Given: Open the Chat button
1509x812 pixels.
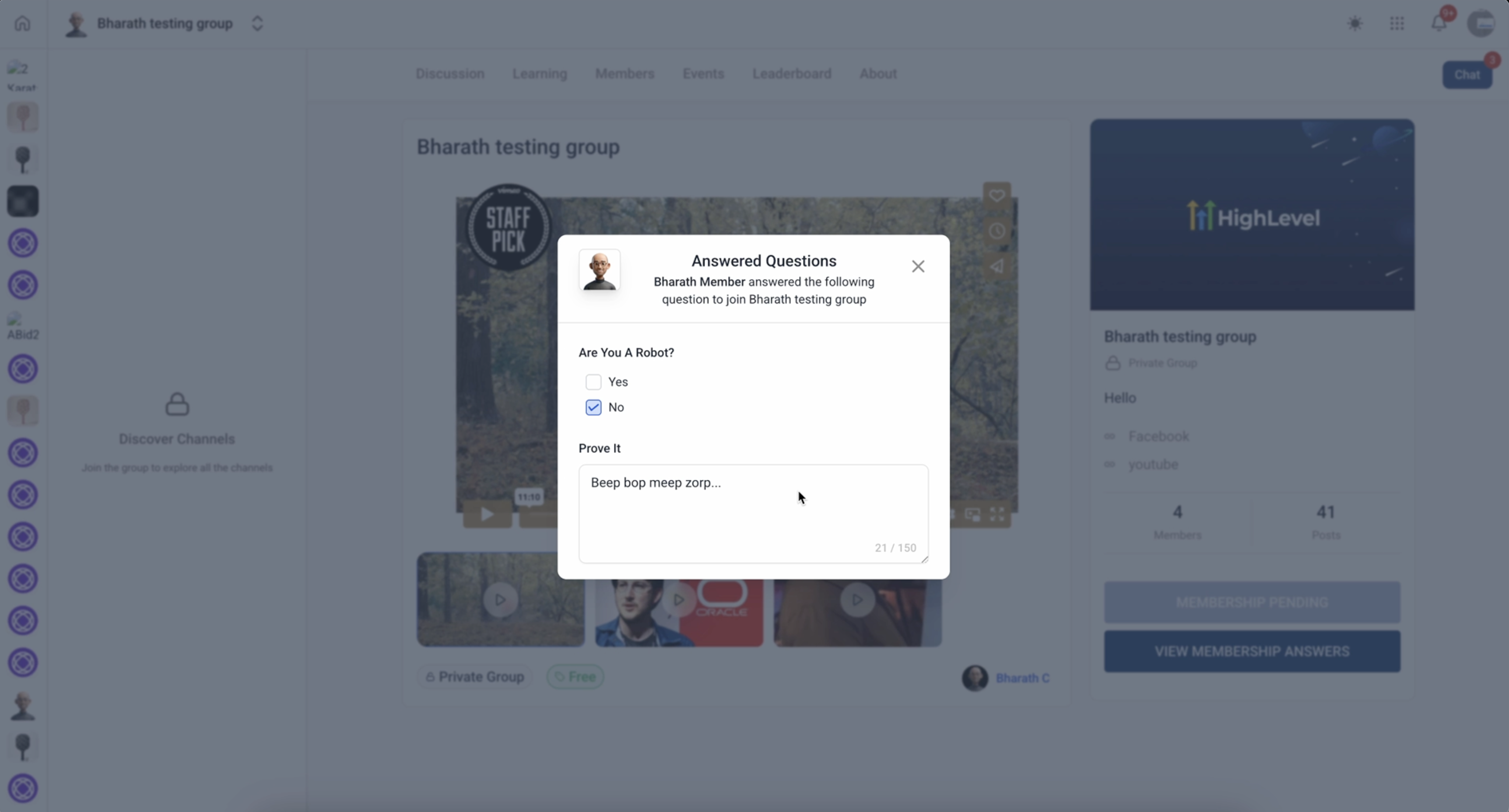Looking at the screenshot, I should click(1467, 75).
